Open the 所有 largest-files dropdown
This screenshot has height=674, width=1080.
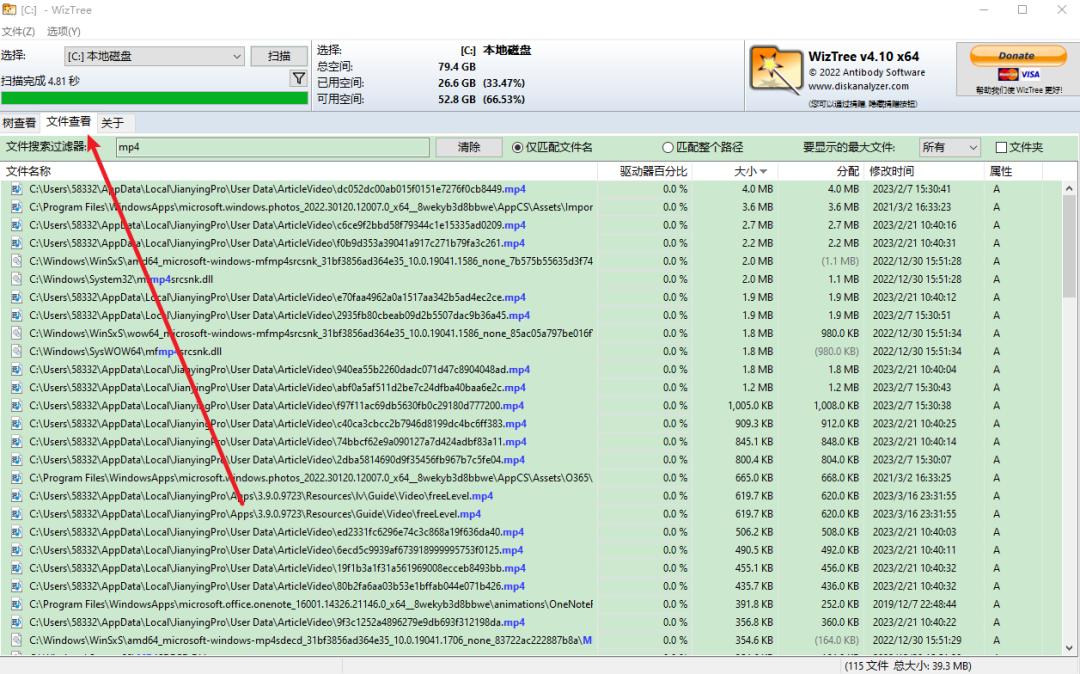(x=949, y=146)
